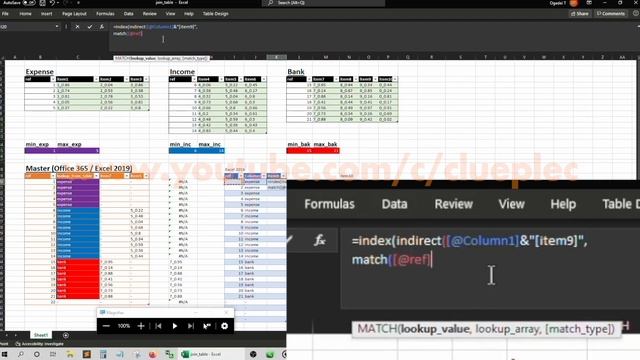This screenshot has width=640, height=360.
Task: Open Insert Function dialog via fx icon
Action: point(102,27)
